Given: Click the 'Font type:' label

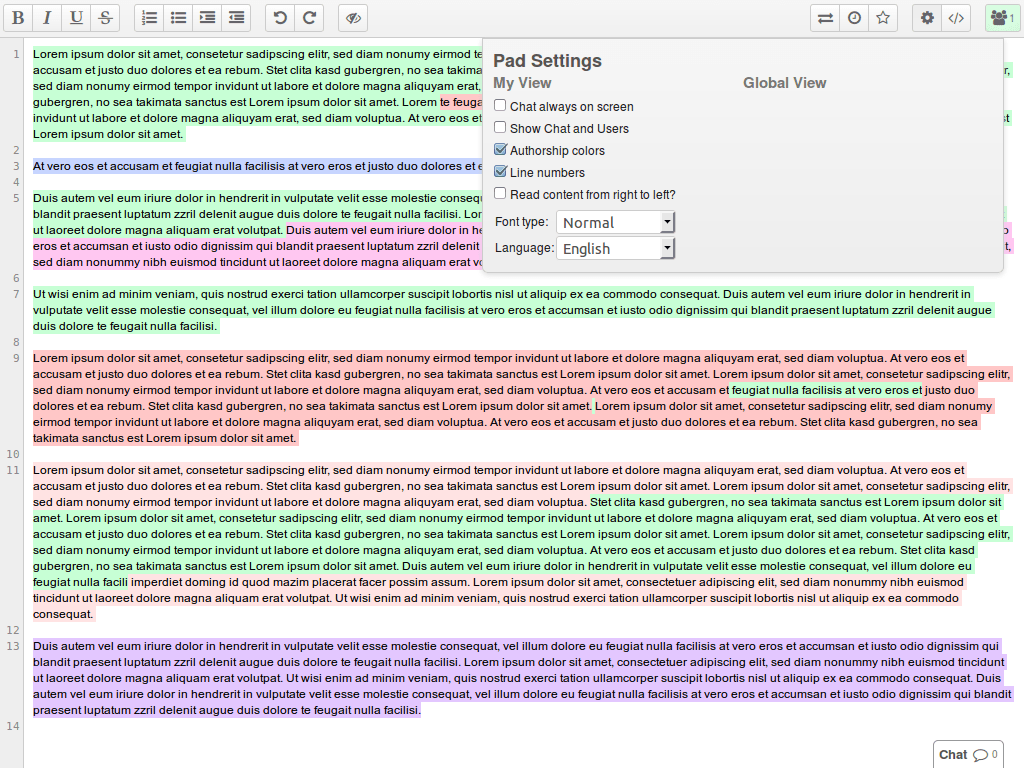Looking at the screenshot, I should coord(522,222).
